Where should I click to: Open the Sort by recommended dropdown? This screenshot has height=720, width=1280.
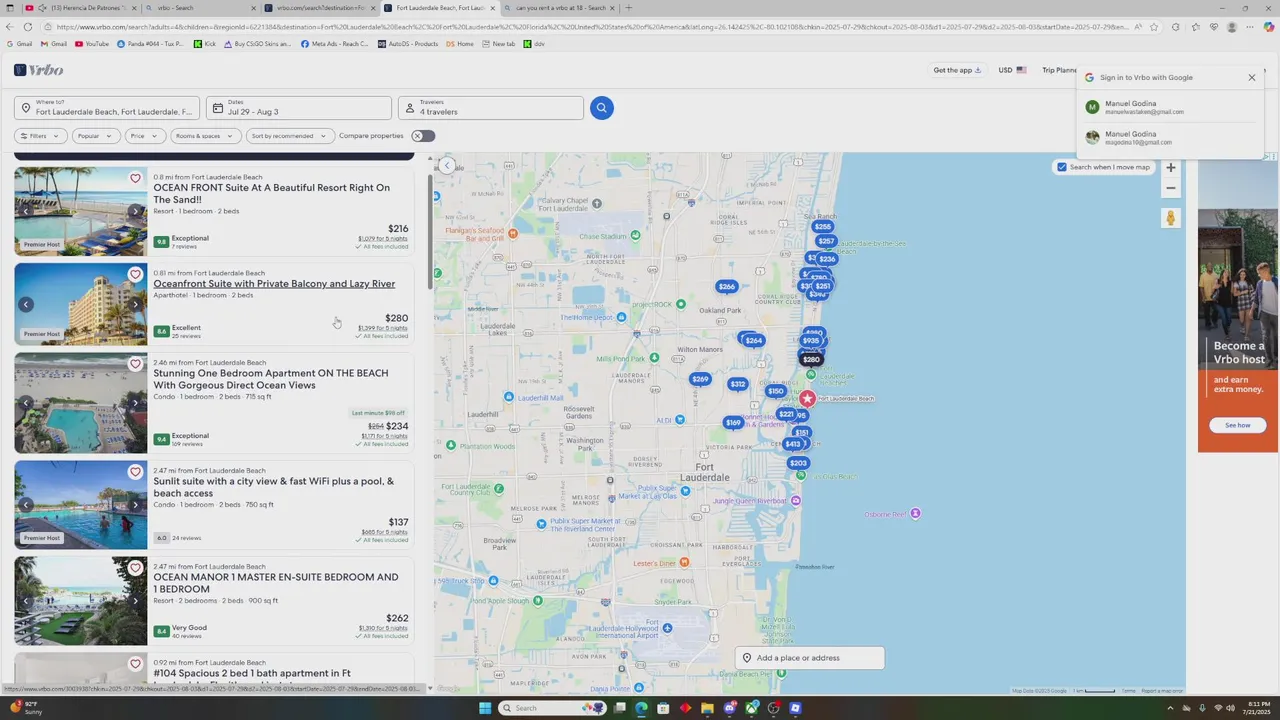(290, 136)
